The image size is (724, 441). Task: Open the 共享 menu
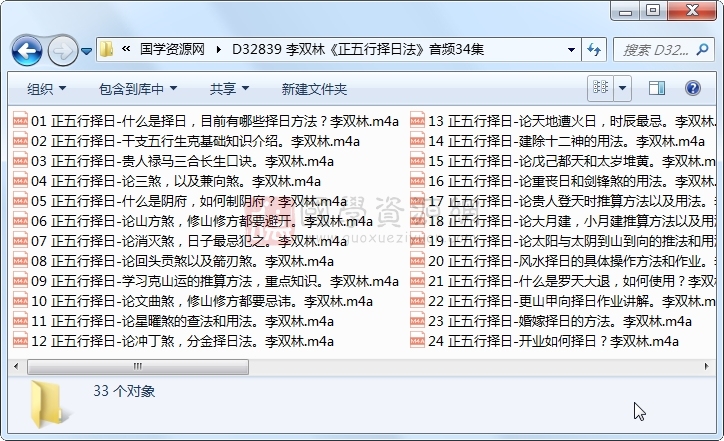coord(229,89)
